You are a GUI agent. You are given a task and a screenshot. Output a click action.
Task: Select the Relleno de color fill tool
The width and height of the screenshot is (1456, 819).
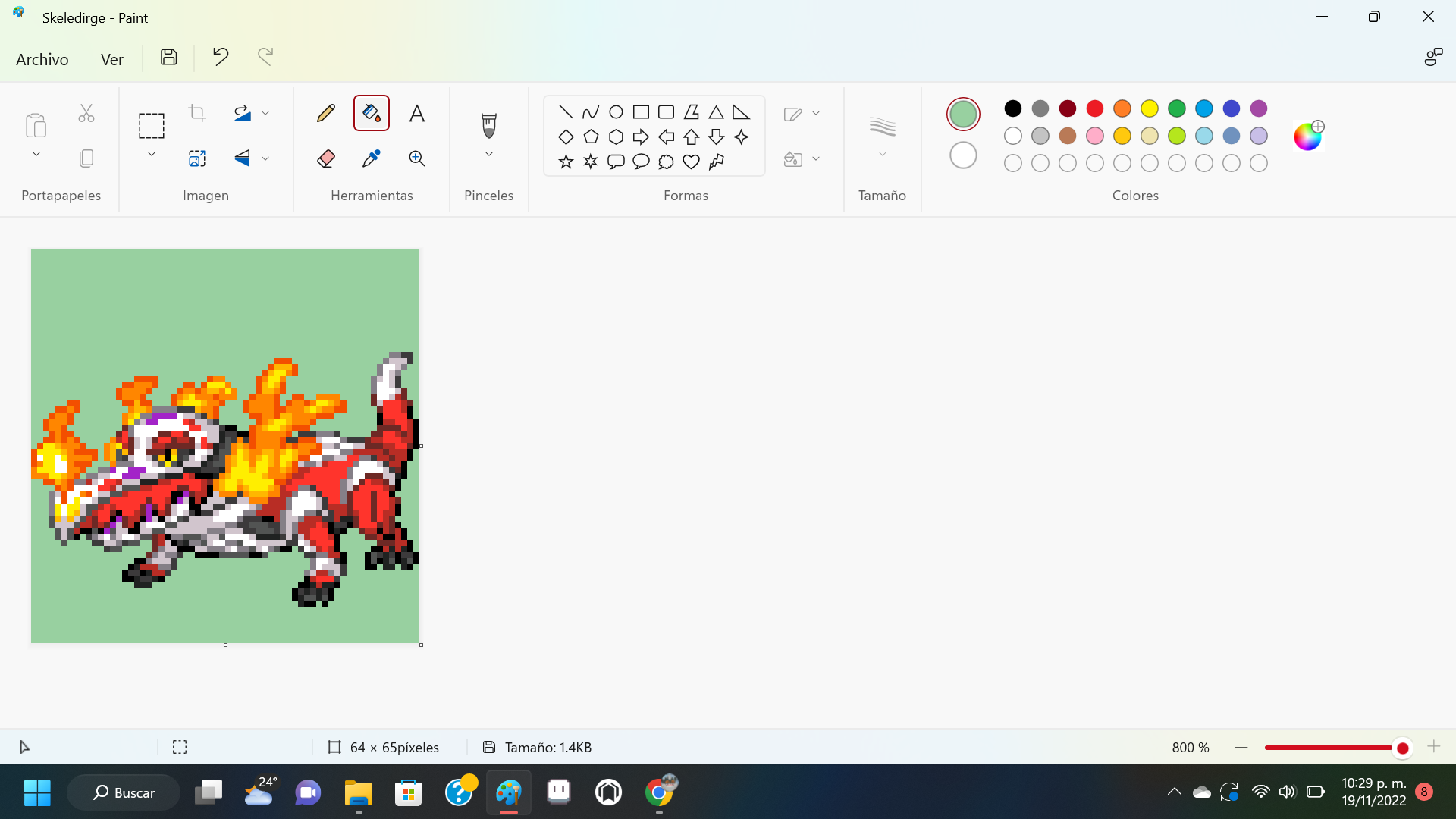tap(371, 112)
